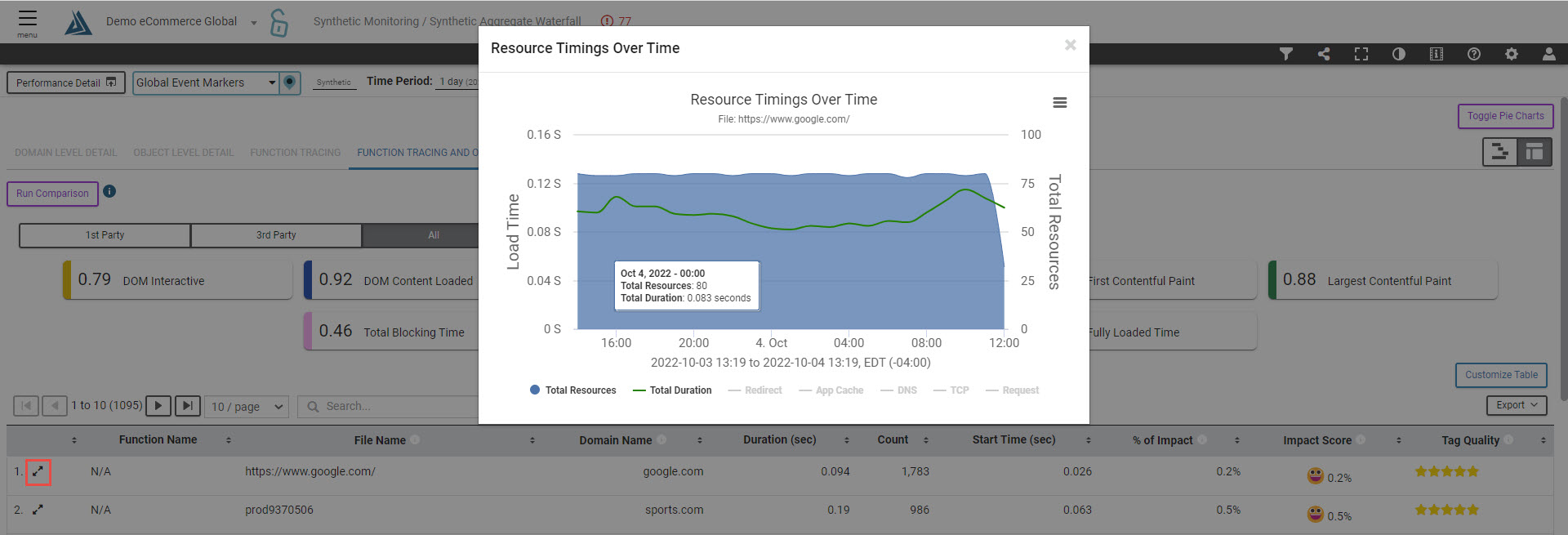Open the help question mark icon

(1473, 54)
